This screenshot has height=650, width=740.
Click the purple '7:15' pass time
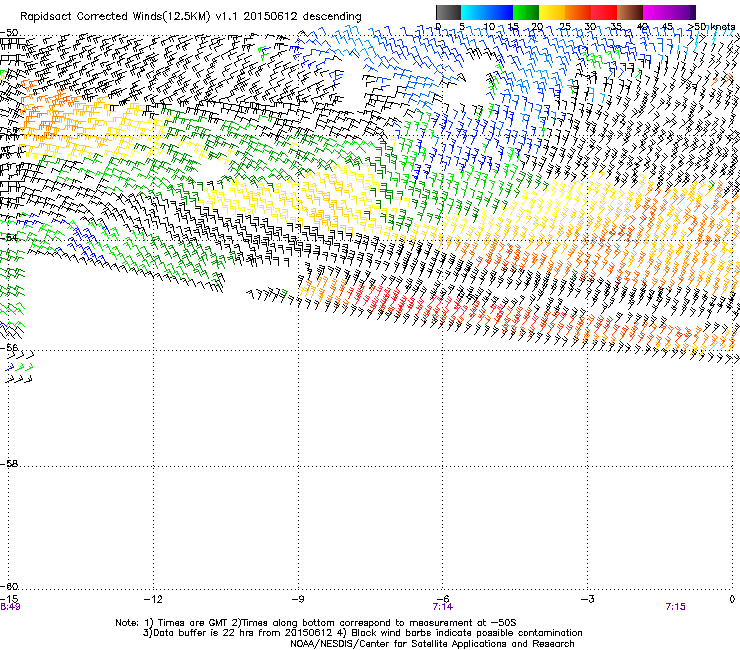[x=675, y=607]
